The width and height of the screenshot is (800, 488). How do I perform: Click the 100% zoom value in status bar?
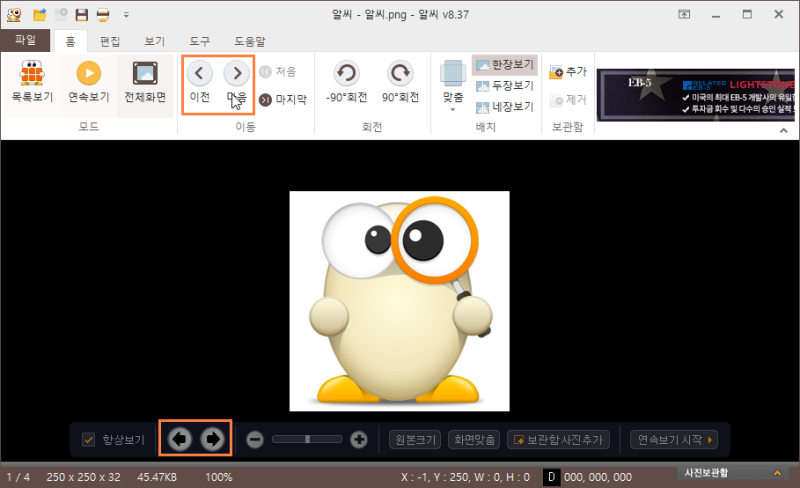tap(219, 477)
